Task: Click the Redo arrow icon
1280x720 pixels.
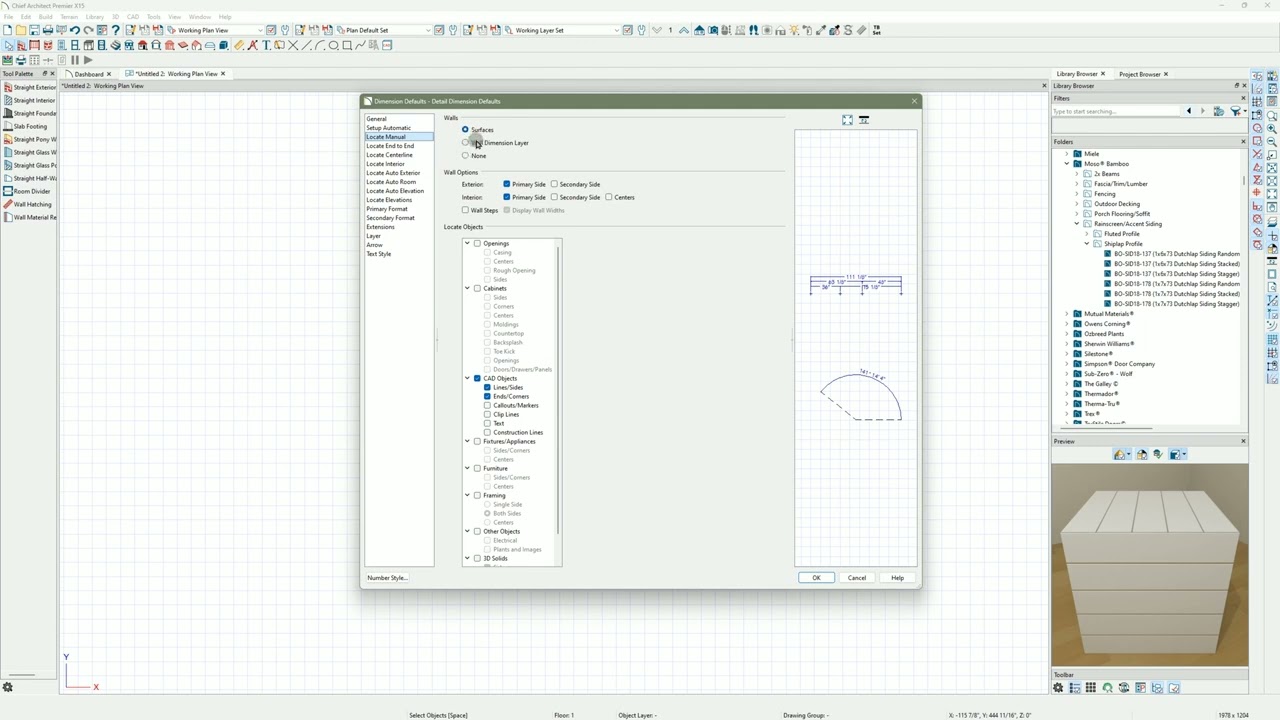Action: 88,30
